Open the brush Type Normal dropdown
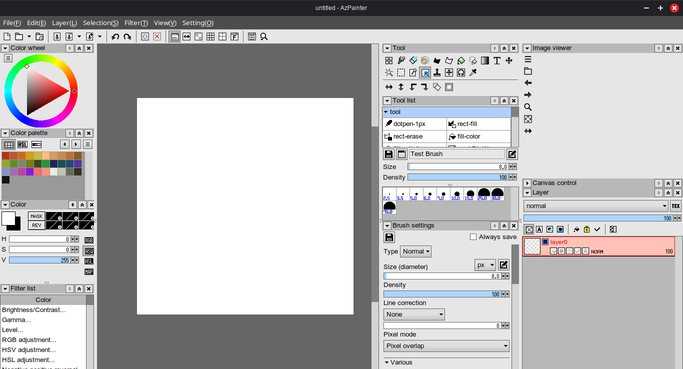Viewport: 683px width, 369px height. [416, 251]
